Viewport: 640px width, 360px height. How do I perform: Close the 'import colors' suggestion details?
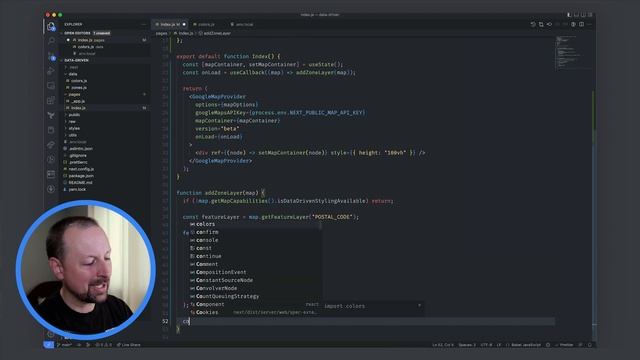419,305
